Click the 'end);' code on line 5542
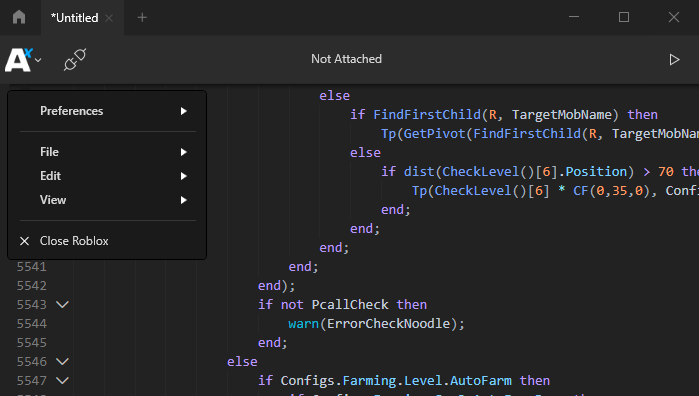This screenshot has height=396, width=699. [276, 285]
